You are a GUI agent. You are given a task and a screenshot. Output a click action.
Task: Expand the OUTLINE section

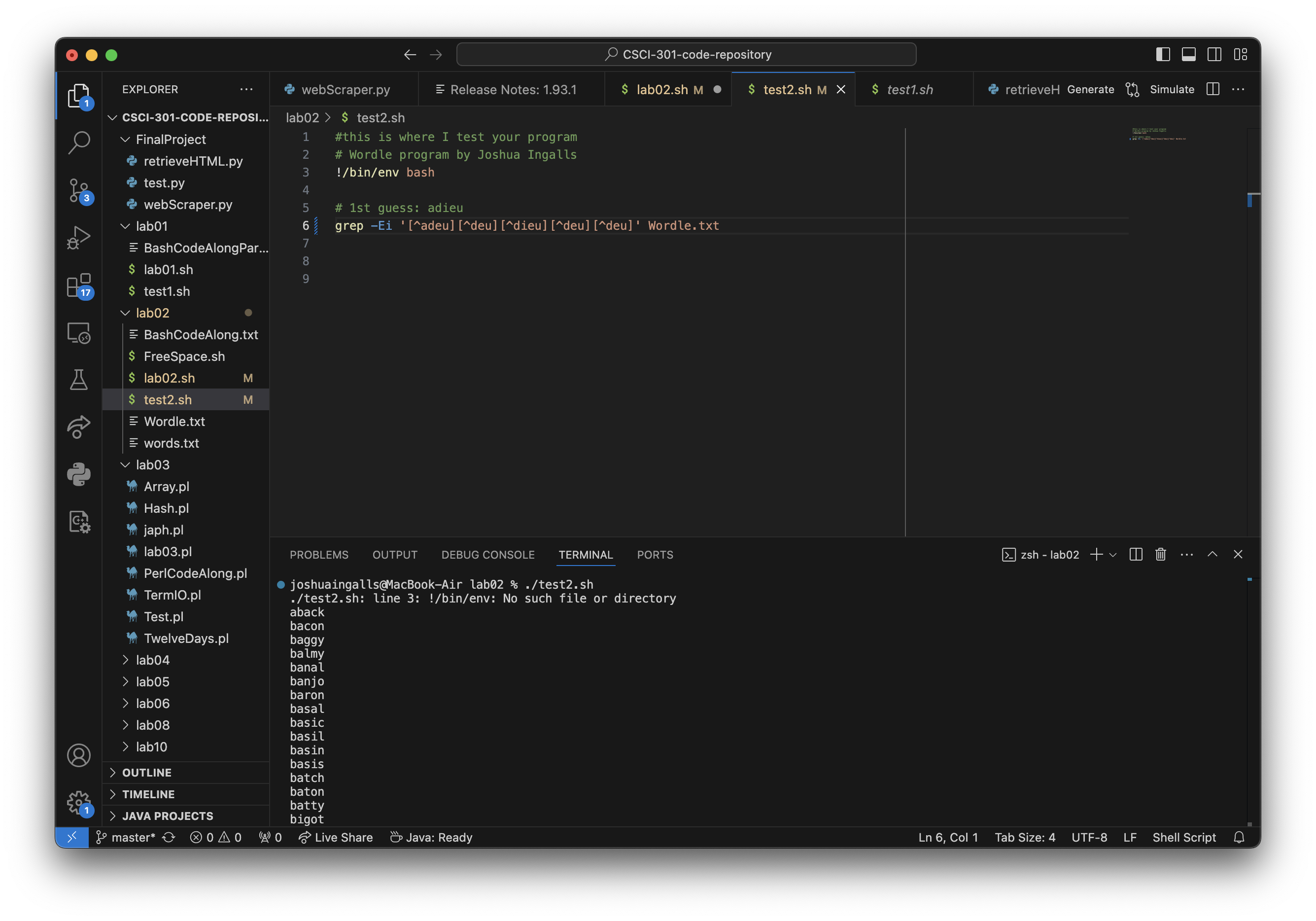coord(146,773)
